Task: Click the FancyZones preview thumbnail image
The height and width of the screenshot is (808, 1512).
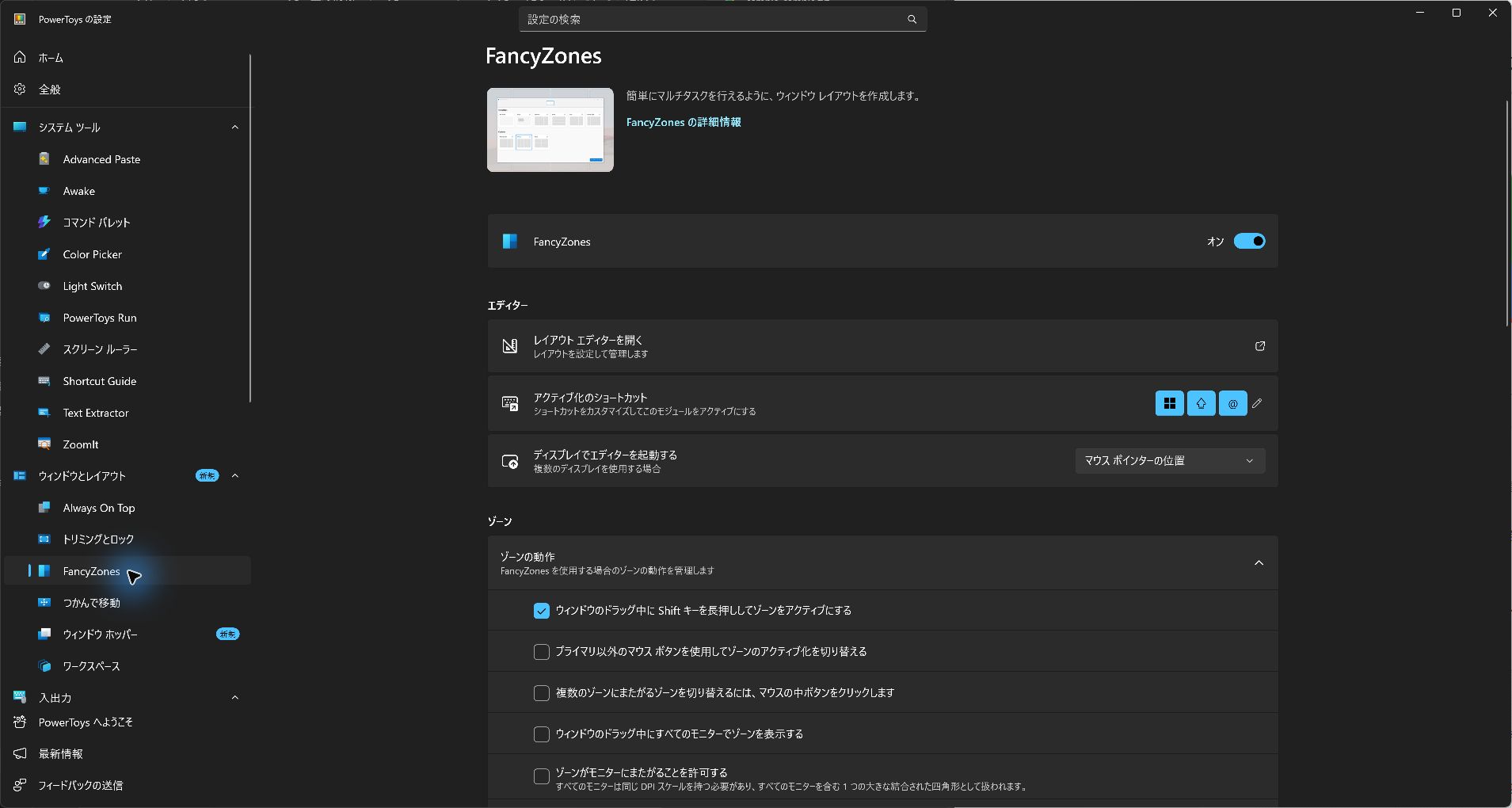Action: tap(550, 130)
